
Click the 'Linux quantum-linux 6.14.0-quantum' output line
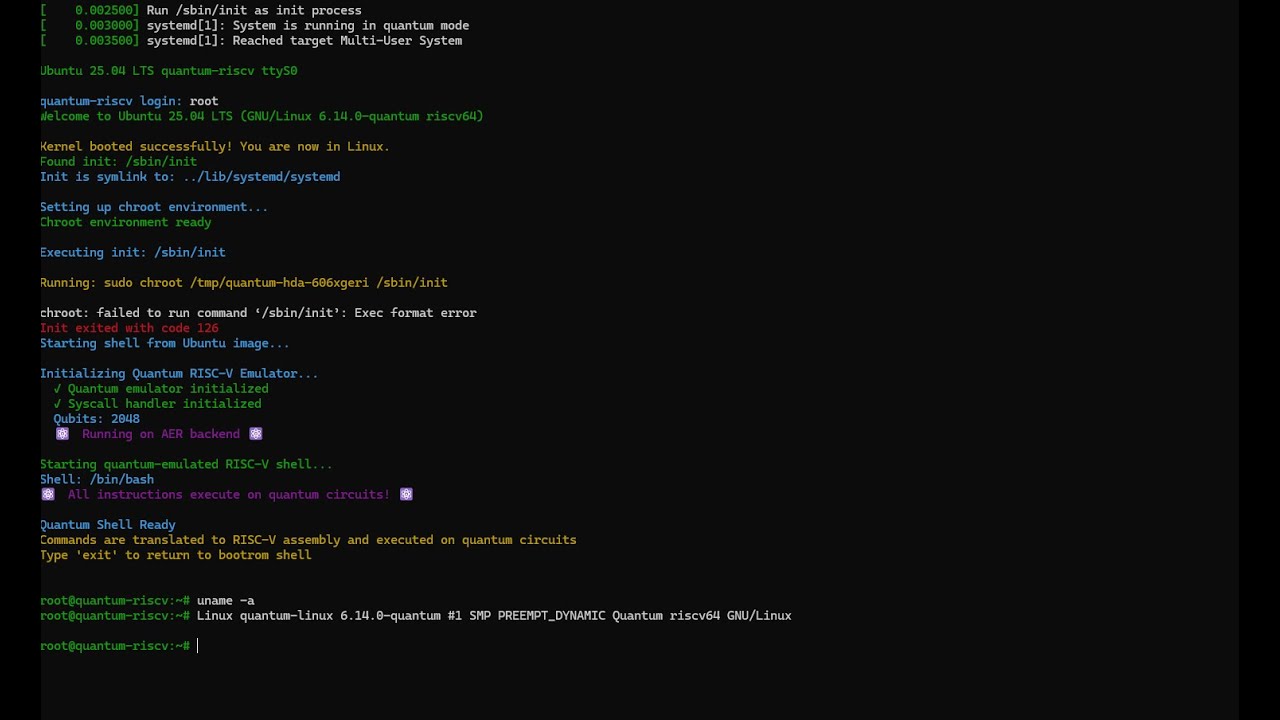[x=494, y=615]
